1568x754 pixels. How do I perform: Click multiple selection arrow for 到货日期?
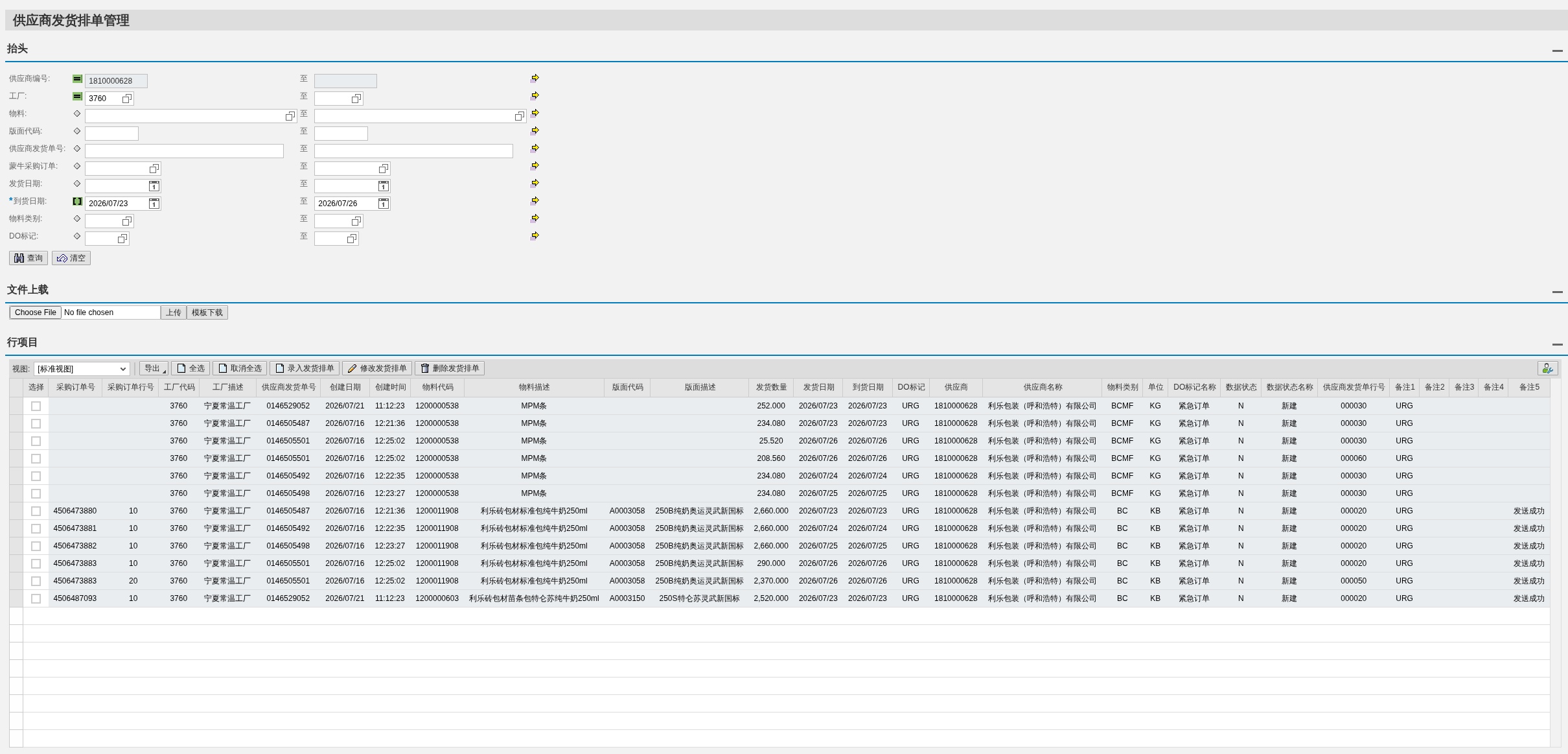(x=535, y=201)
